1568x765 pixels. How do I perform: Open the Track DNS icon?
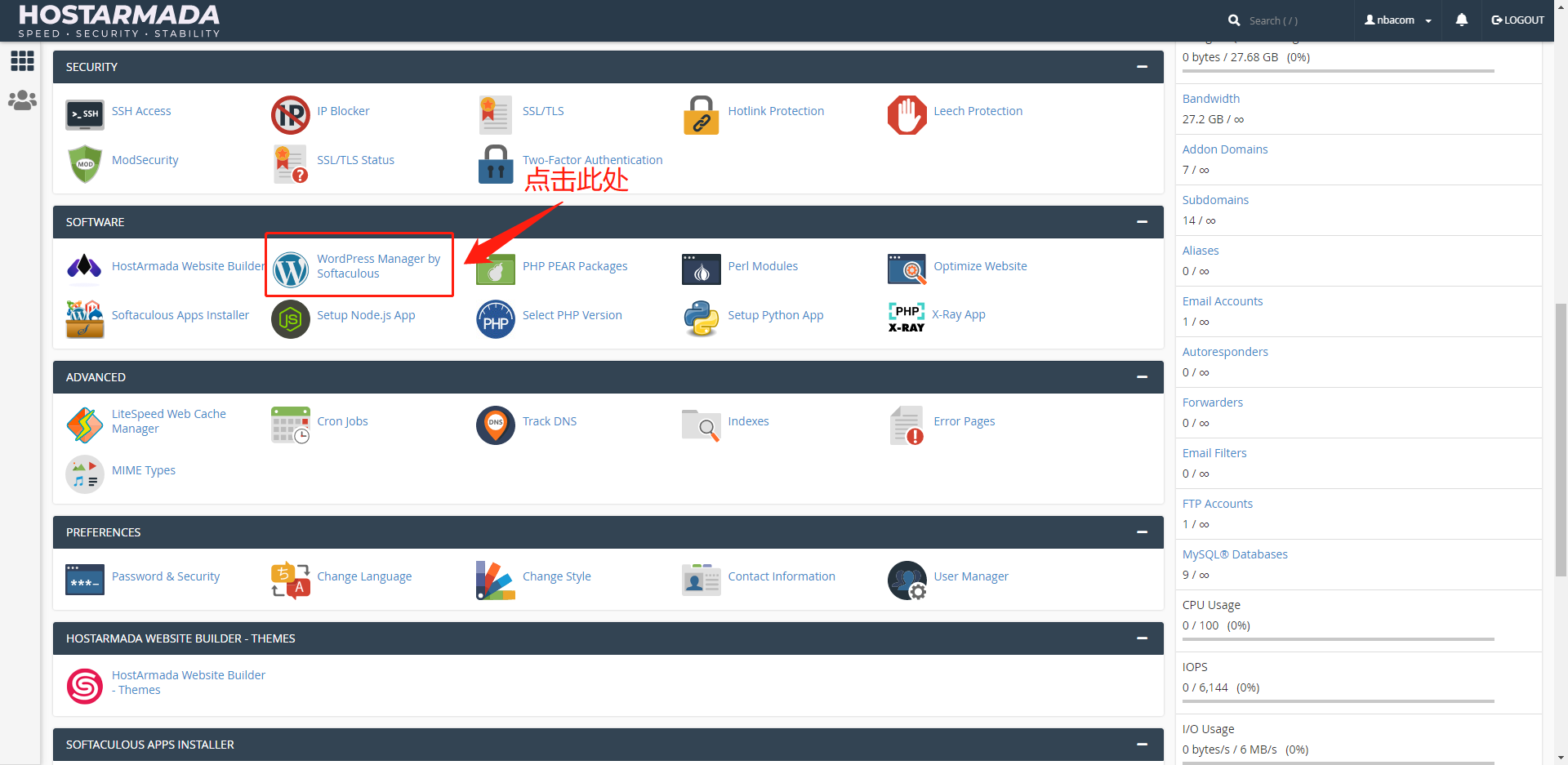click(x=496, y=425)
